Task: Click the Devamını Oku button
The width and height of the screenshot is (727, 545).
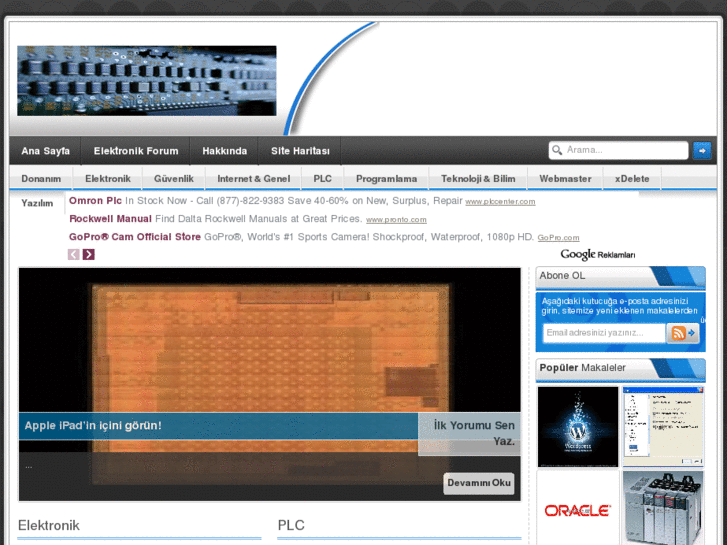Action: (x=478, y=483)
